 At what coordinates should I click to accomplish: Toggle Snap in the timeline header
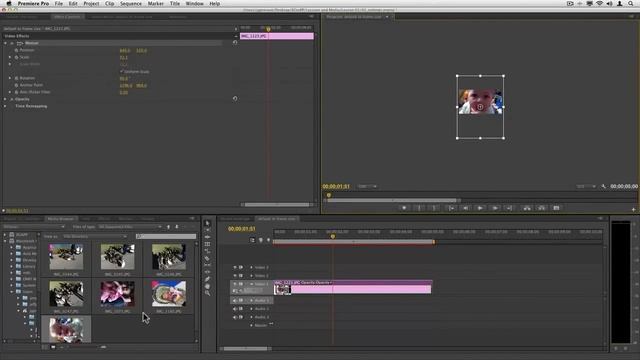(252, 240)
